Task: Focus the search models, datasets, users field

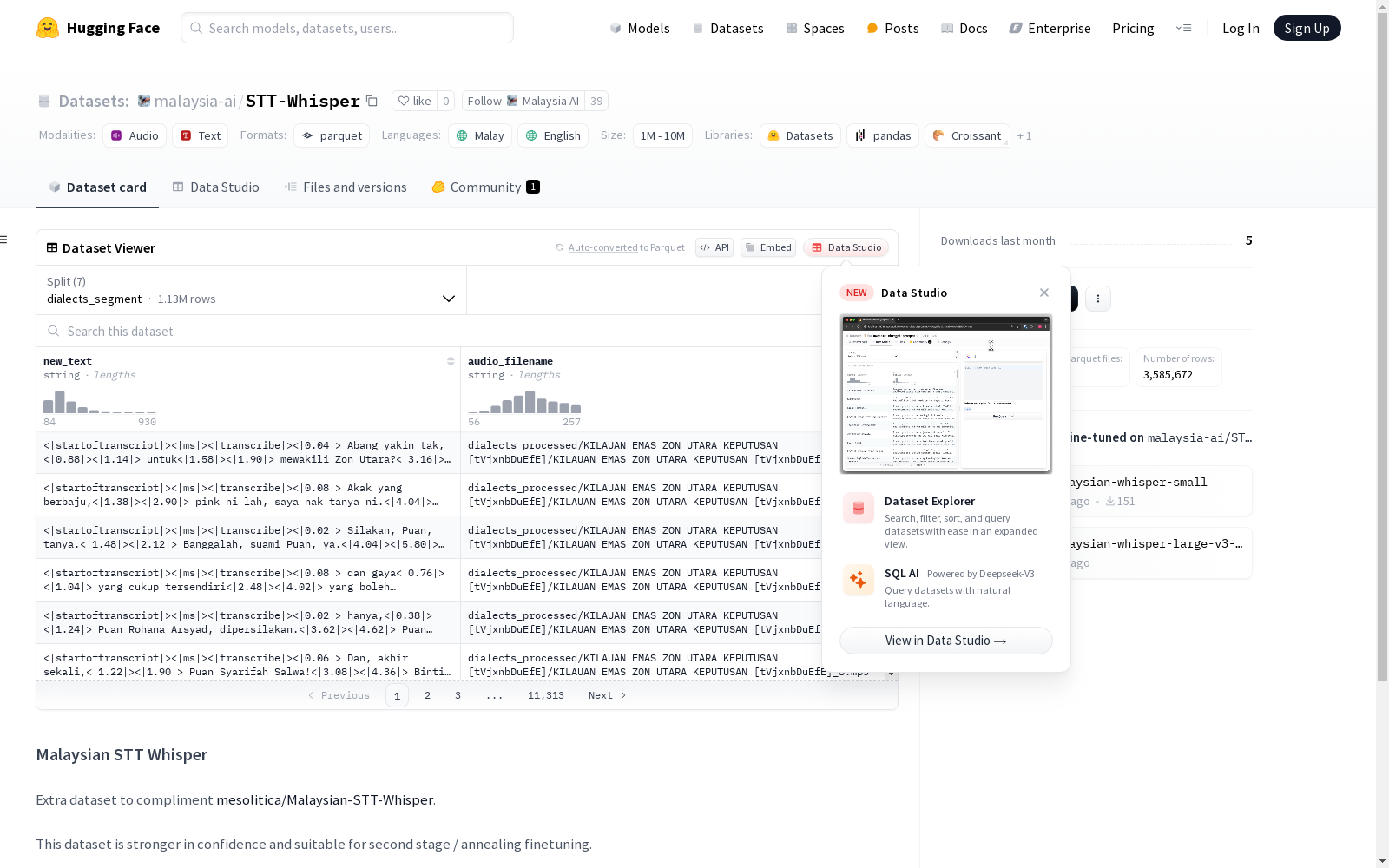Action: [x=347, y=28]
